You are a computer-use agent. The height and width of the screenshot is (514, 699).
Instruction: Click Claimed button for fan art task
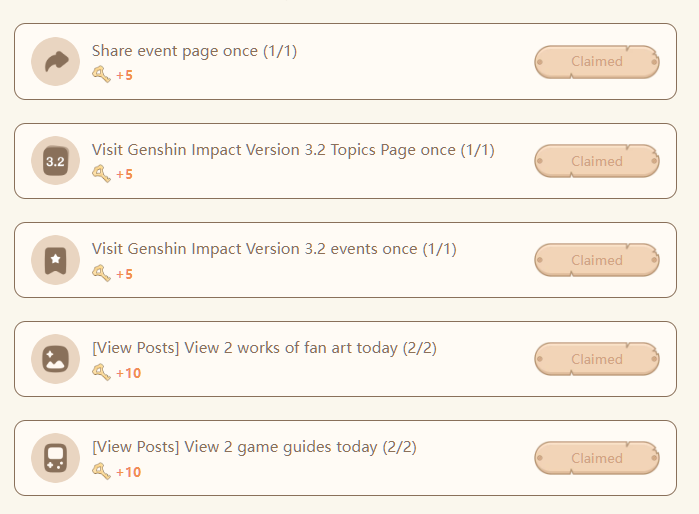pos(597,359)
